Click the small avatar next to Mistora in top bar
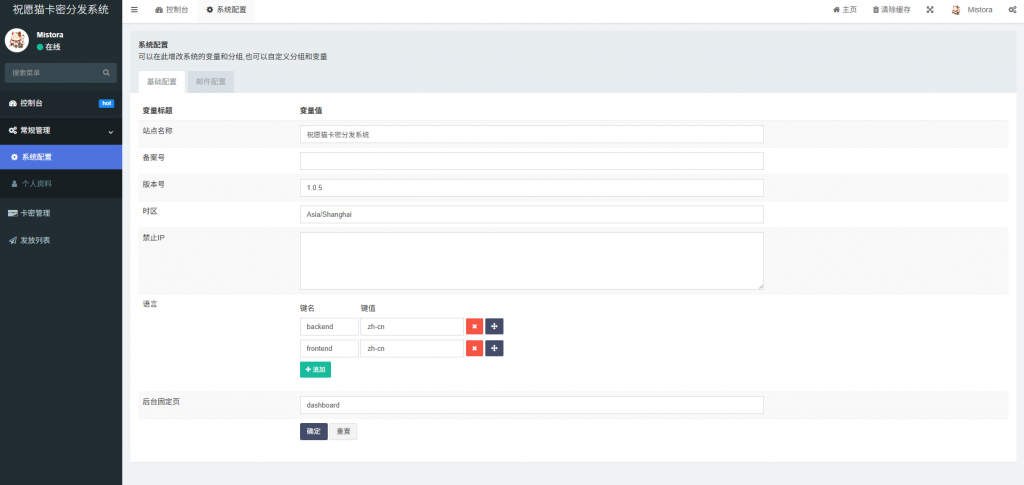Viewport: 1024px width, 485px height. [x=956, y=10]
